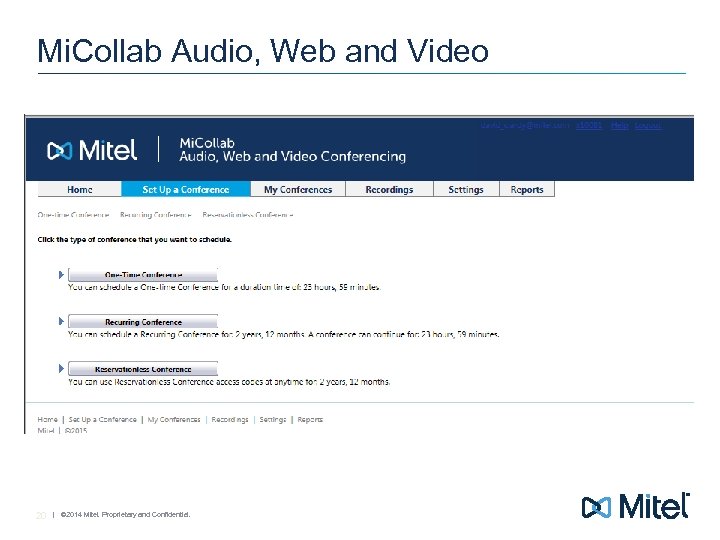Click arrow beside Reservationless Conference button
Viewport: 720px width, 540px height.
(61, 368)
